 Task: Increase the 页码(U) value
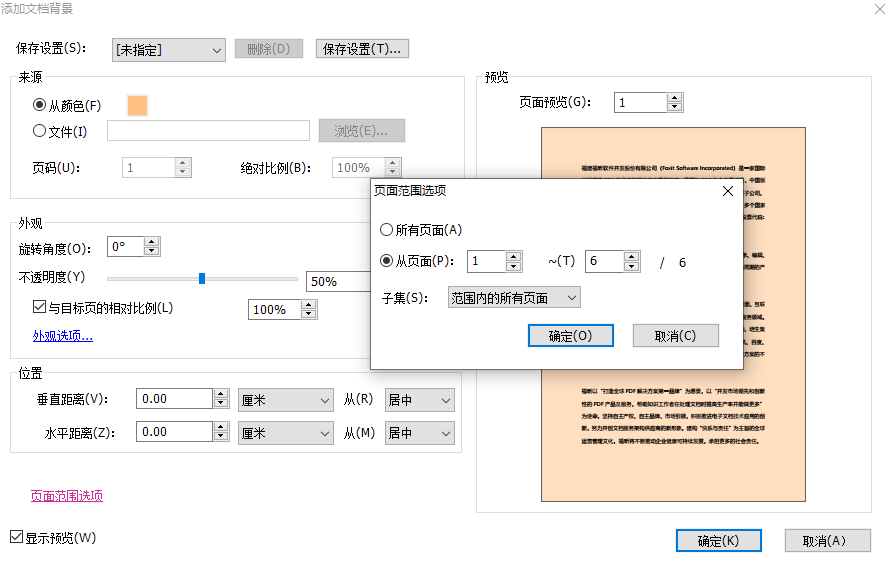(182, 162)
